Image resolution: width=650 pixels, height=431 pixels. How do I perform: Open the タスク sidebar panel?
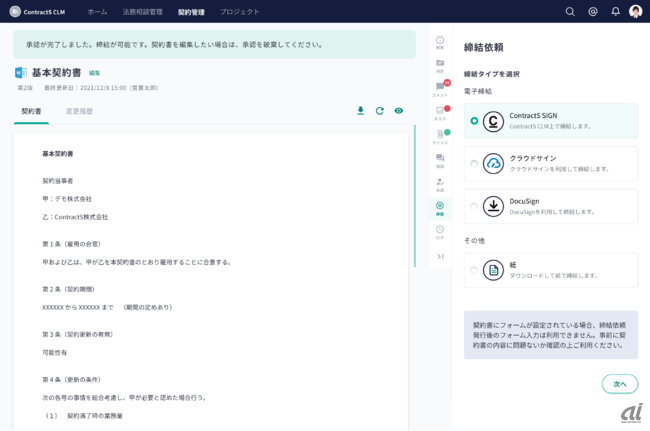440,113
